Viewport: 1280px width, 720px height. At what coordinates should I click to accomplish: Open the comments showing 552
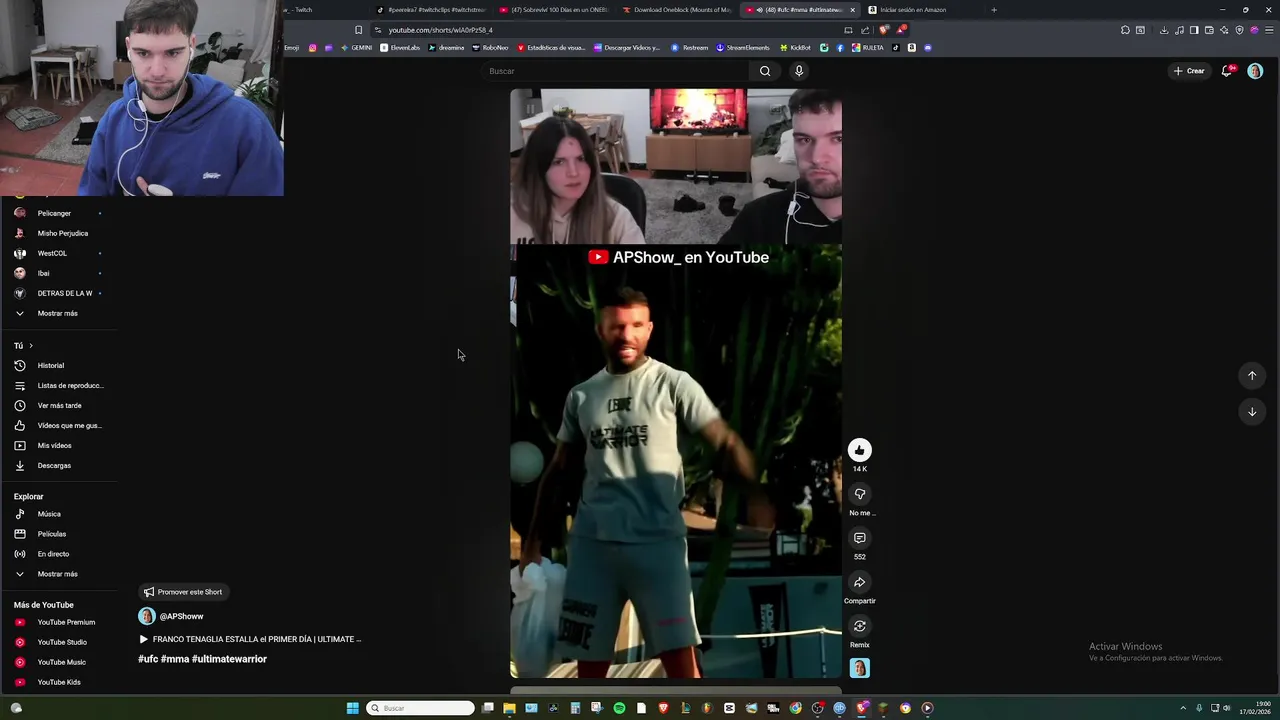859,538
